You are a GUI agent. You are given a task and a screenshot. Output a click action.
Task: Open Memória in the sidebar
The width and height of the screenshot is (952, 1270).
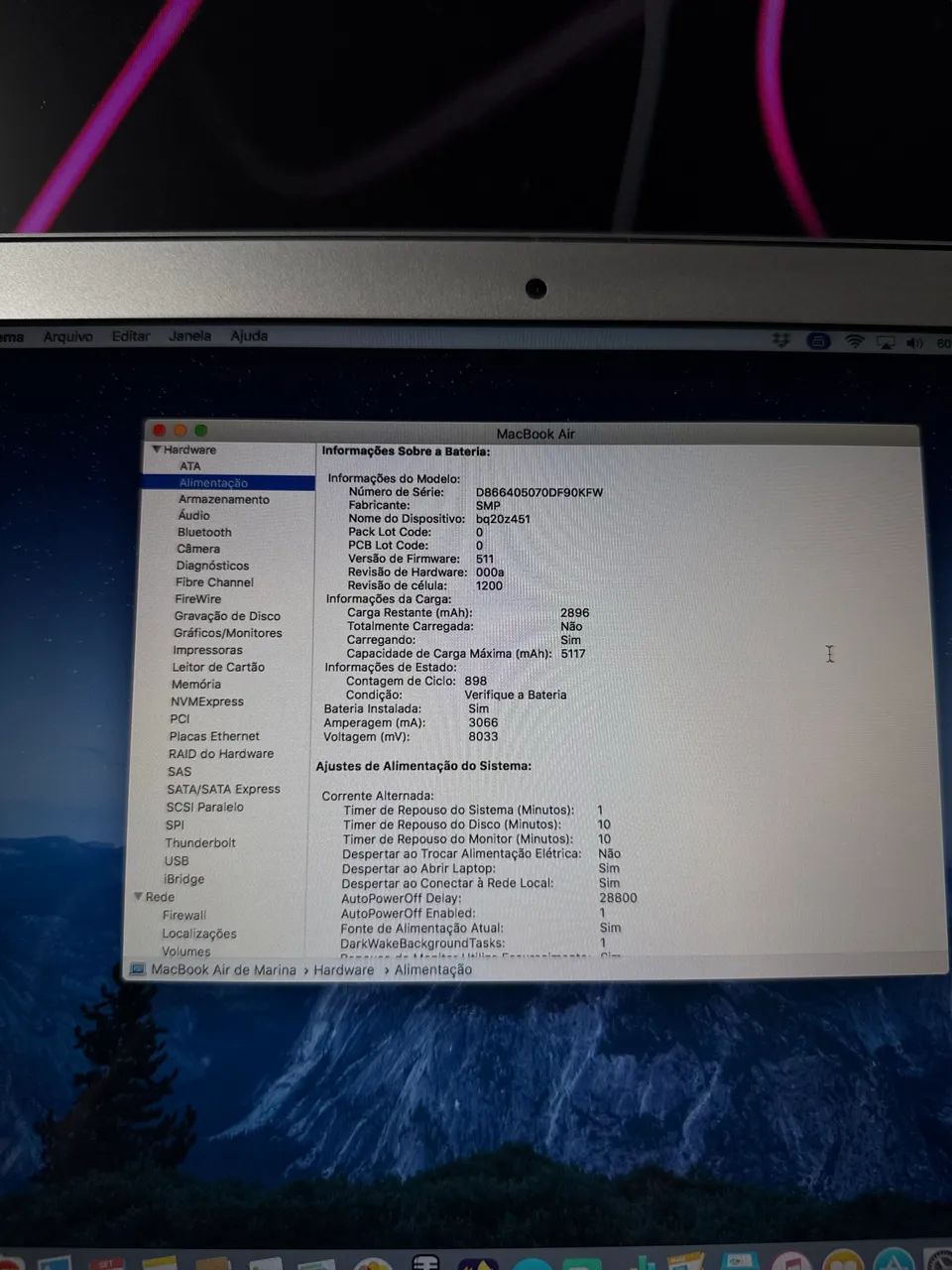[x=195, y=684]
